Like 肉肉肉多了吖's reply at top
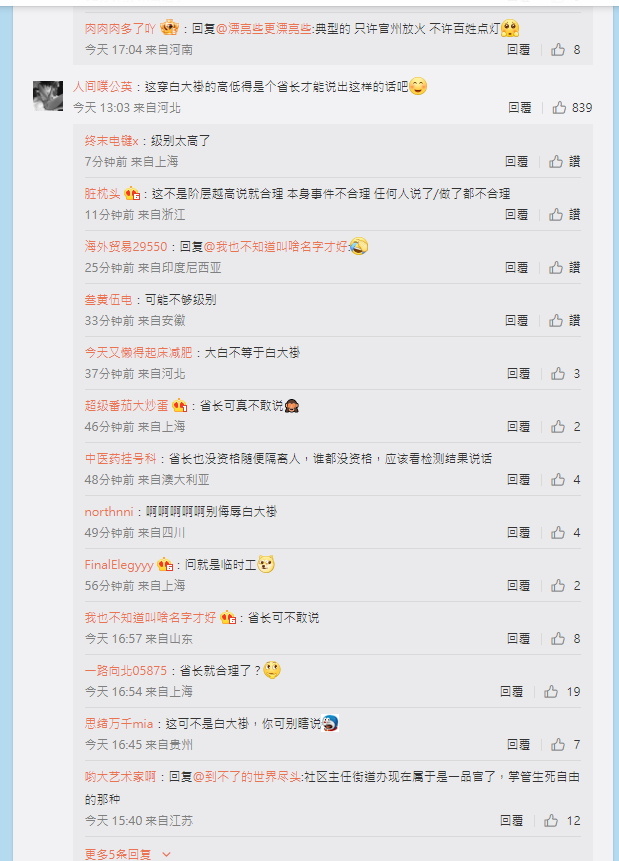Viewport: 619px width, 861px height. click(558, 50)
